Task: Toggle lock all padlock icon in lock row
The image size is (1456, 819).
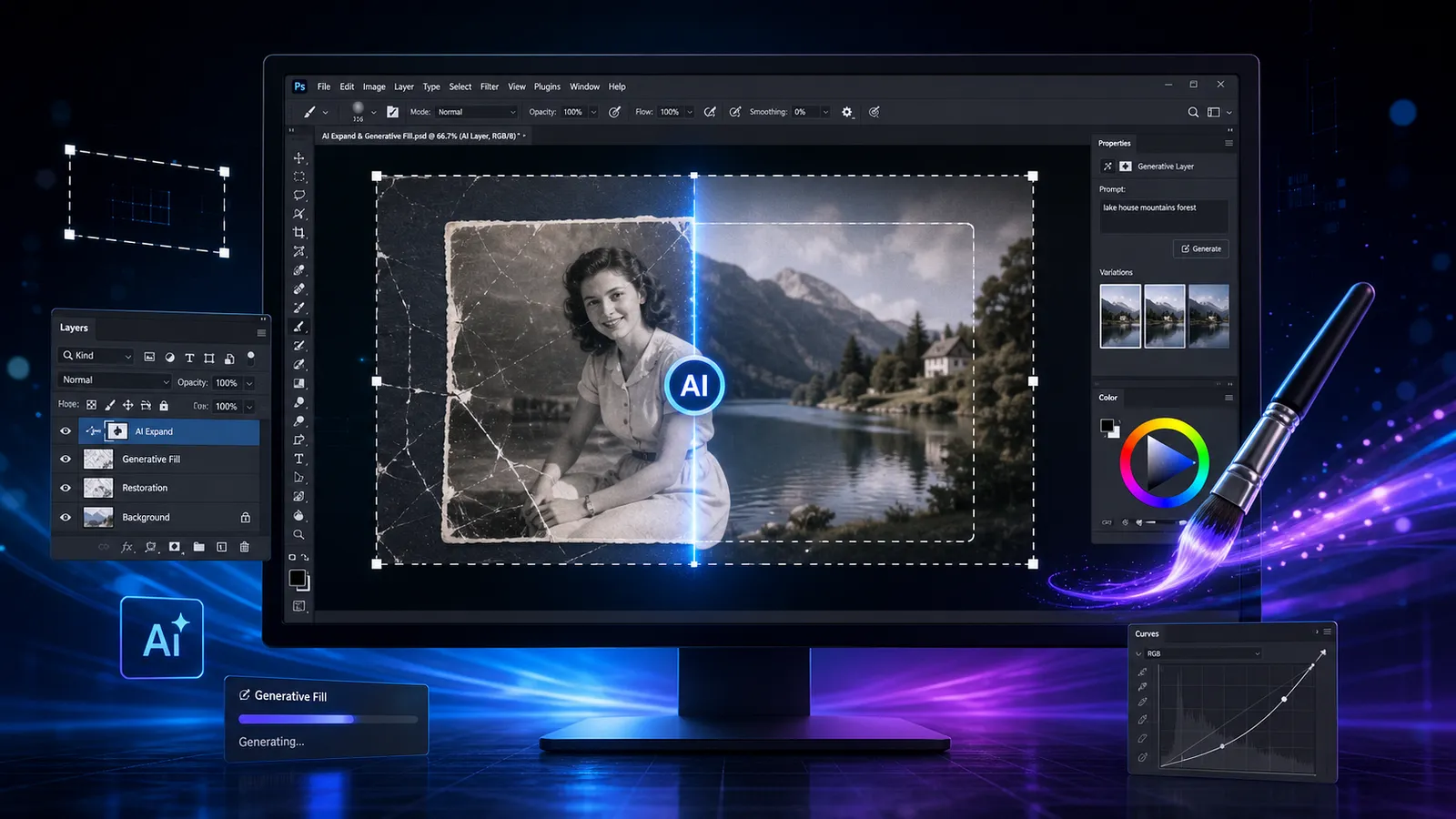Action: coord(164,405)
